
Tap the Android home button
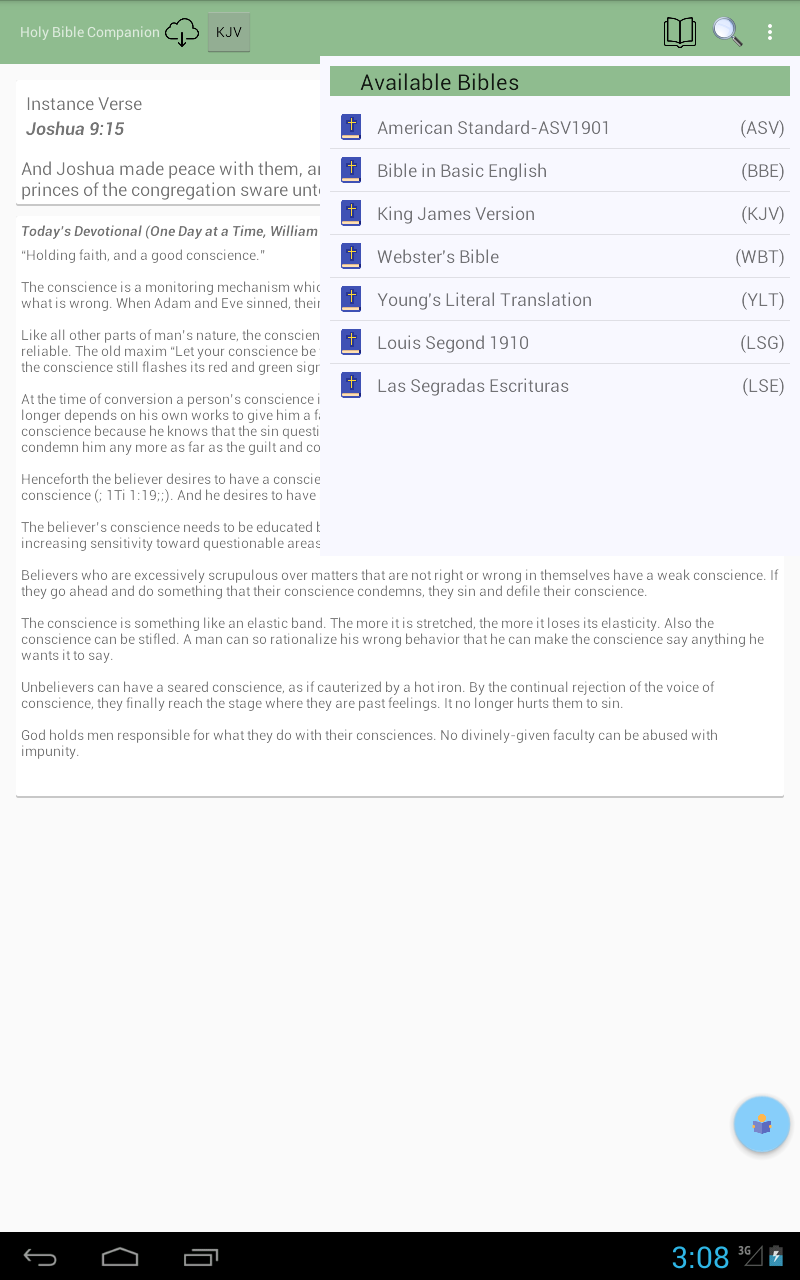coord(120,1257)
